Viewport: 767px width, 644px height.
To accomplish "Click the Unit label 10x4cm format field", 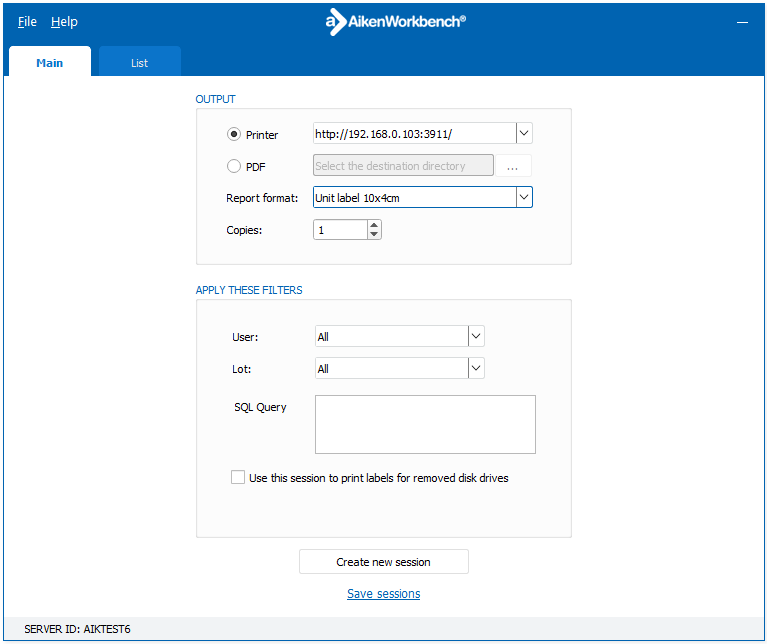I will tap(414, 198).
